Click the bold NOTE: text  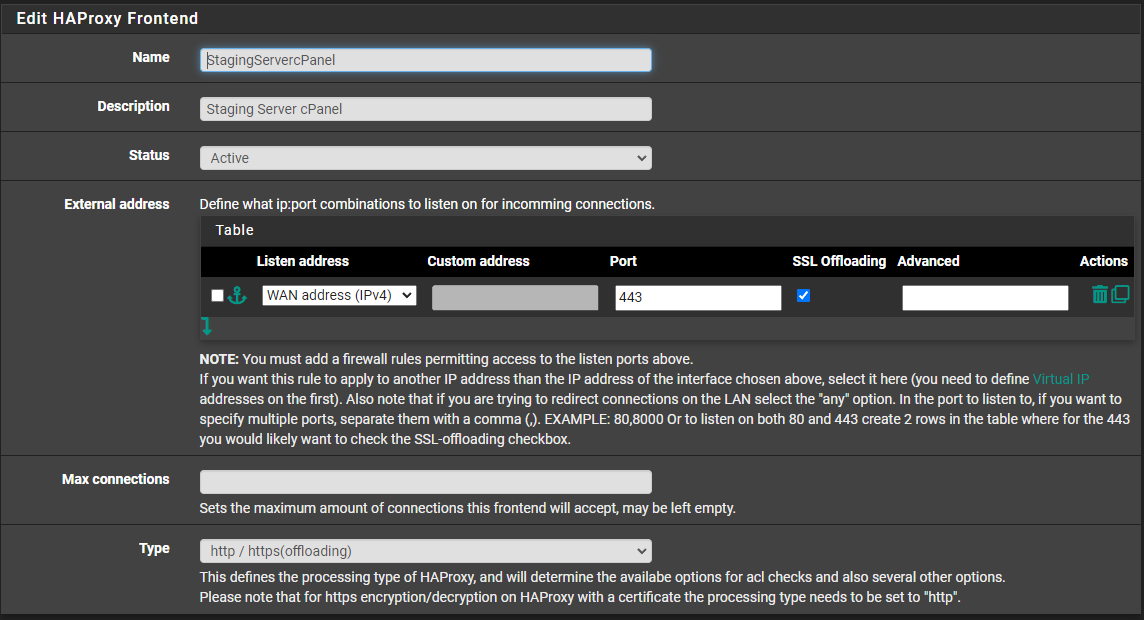point(219,360)
